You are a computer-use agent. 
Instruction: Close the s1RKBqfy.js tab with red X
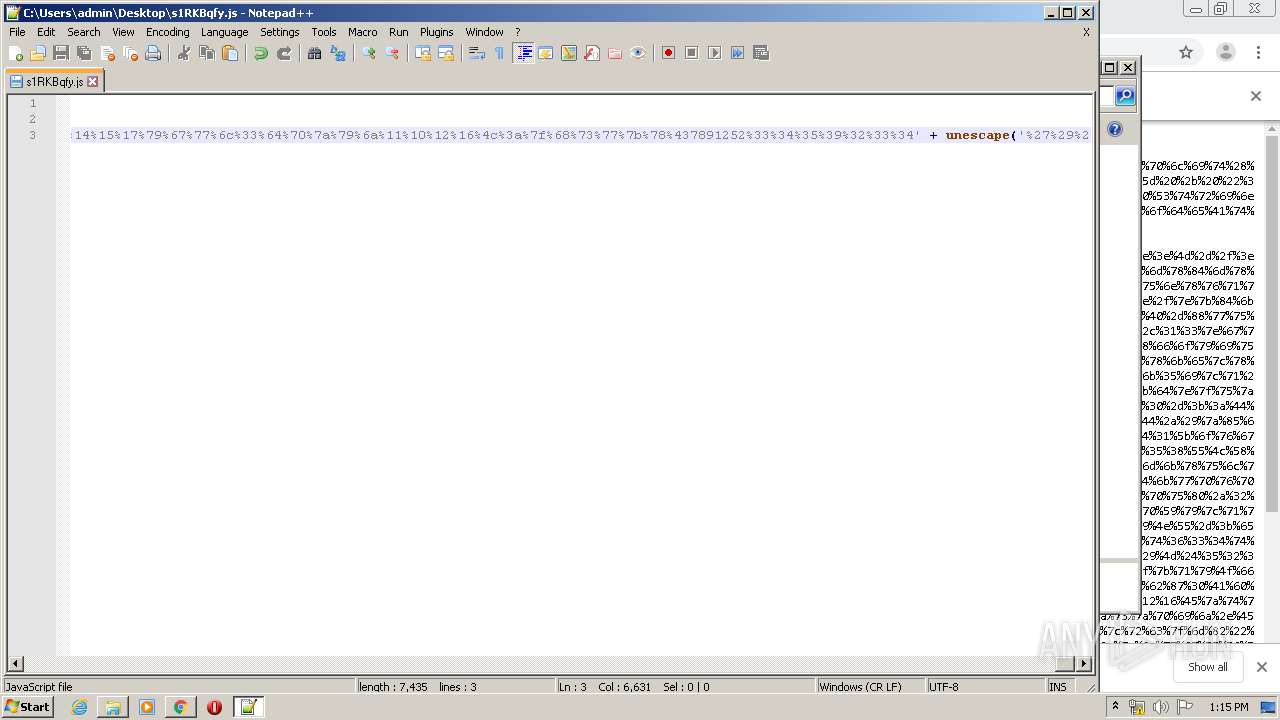pos(93,82)
